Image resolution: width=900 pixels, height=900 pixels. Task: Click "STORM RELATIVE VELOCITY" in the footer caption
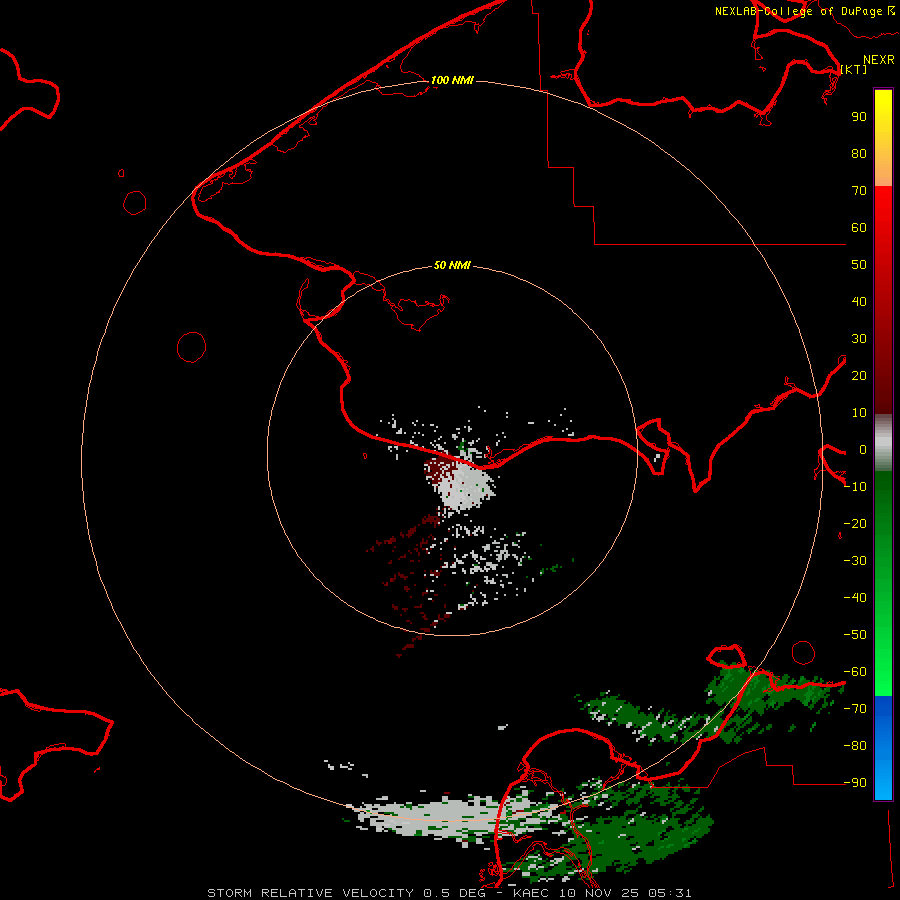click(310, 893)
